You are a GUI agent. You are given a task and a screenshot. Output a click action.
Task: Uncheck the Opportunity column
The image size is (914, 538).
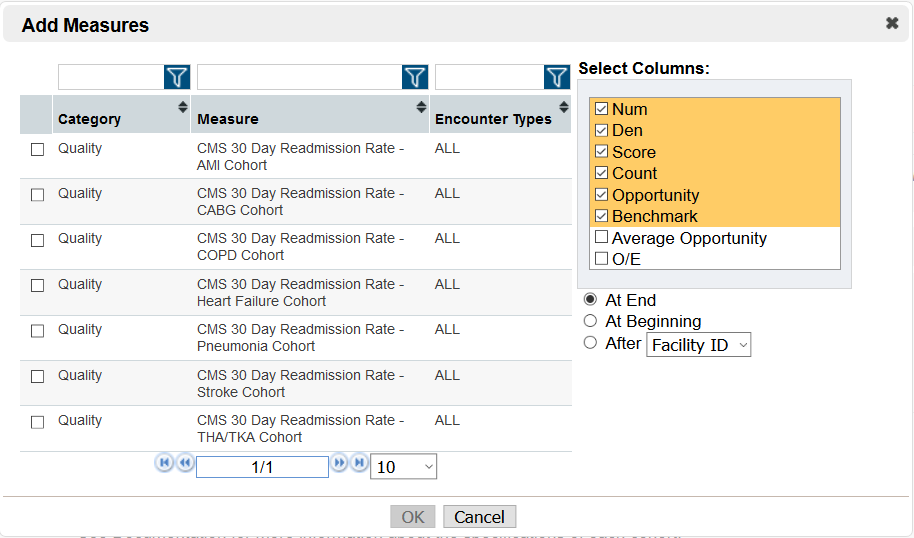pos(602,195)
